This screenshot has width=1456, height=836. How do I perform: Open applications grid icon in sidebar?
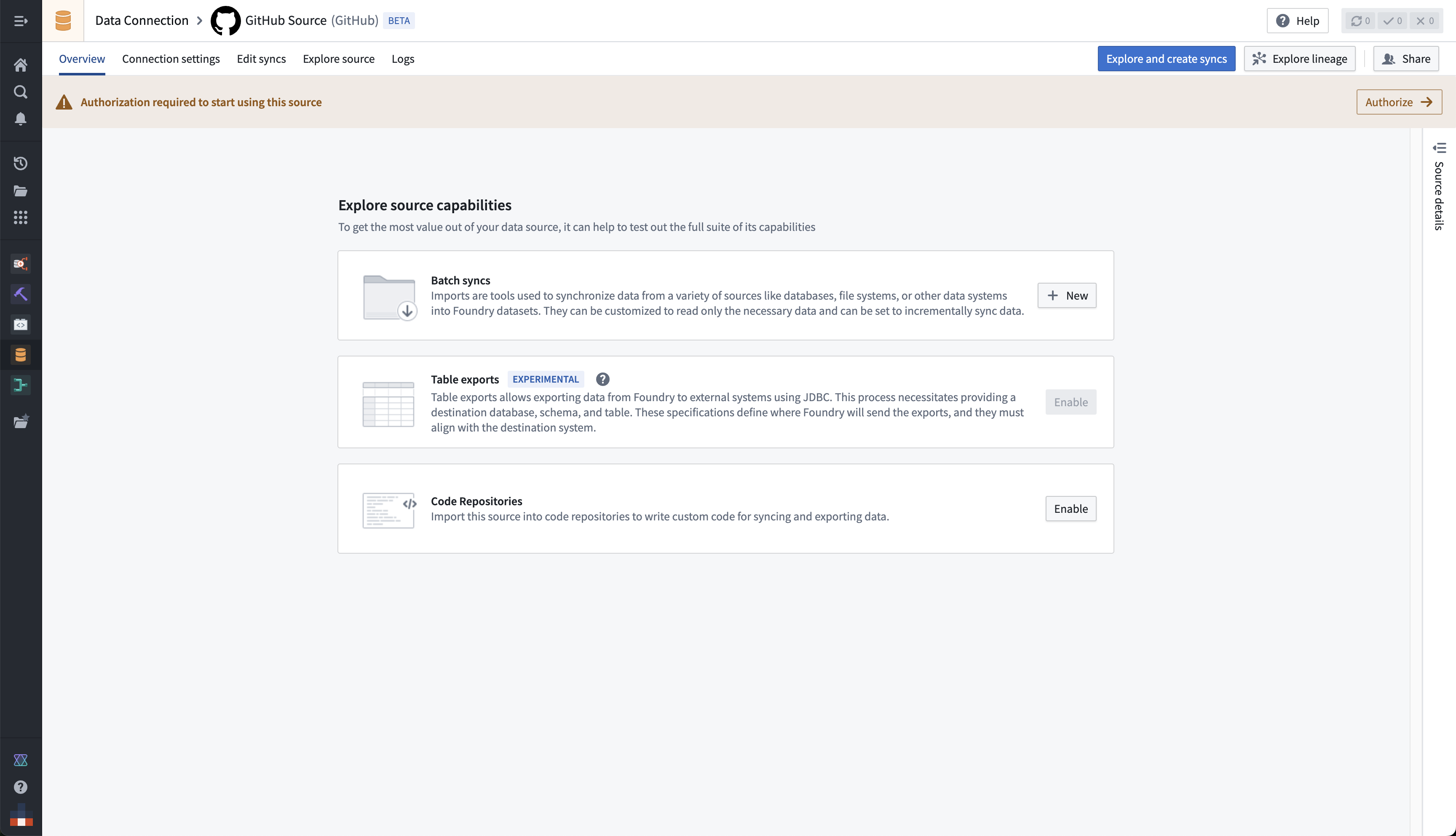click(x=21, y=217)
